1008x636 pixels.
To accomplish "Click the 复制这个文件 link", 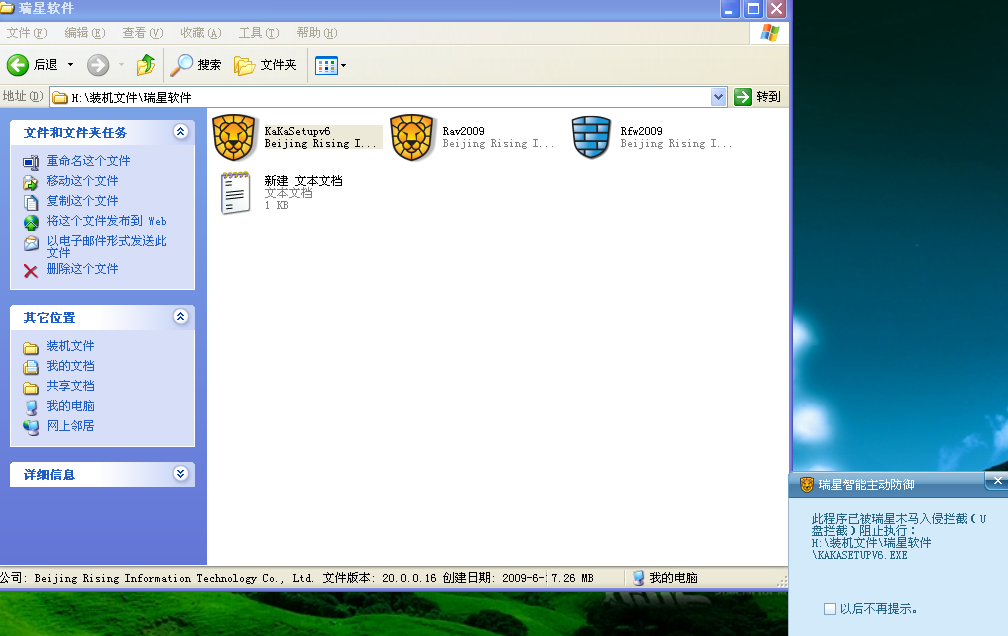I will coord(82,201).
